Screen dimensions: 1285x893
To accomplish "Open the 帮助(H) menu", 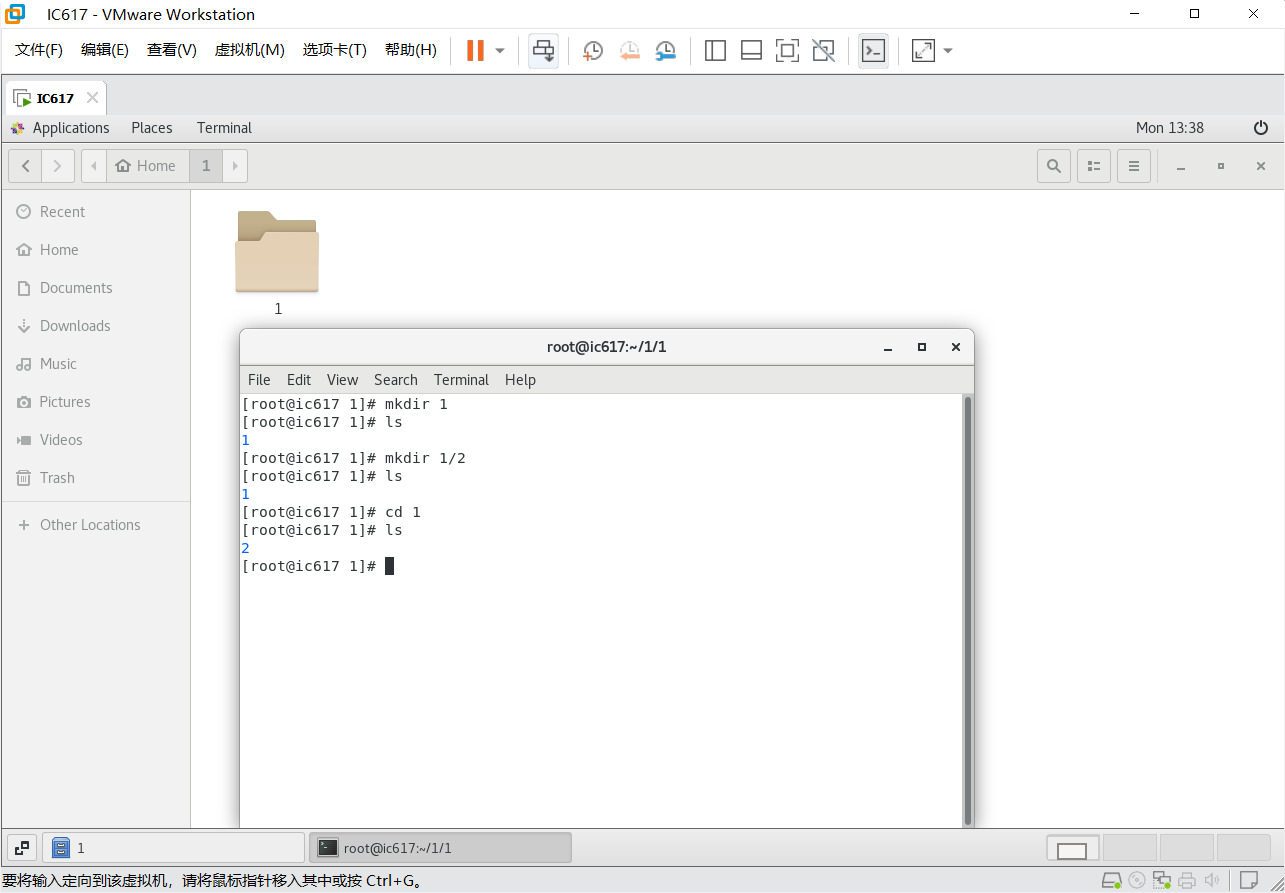I will tap(411, 50).
